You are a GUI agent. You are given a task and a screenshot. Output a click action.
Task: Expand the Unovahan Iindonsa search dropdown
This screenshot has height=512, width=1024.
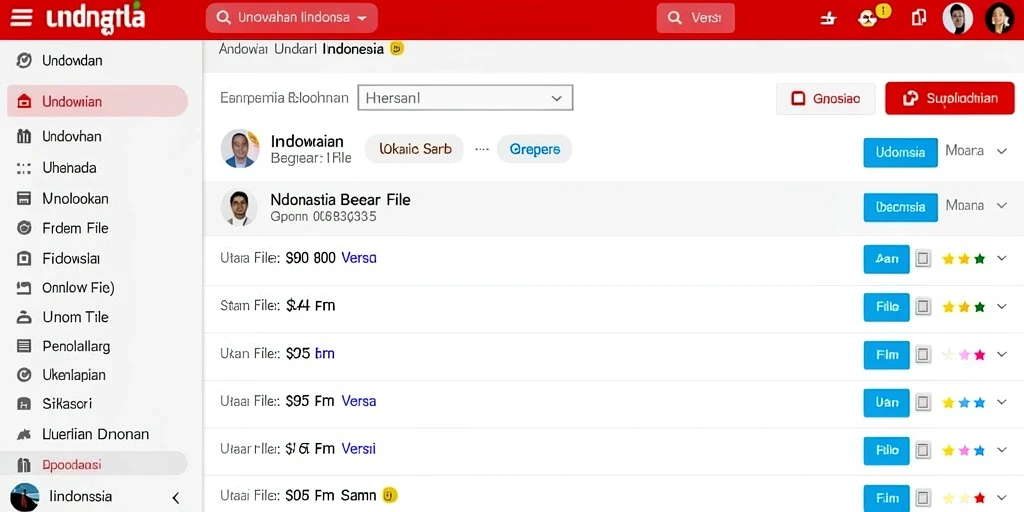tap(291, 18)
